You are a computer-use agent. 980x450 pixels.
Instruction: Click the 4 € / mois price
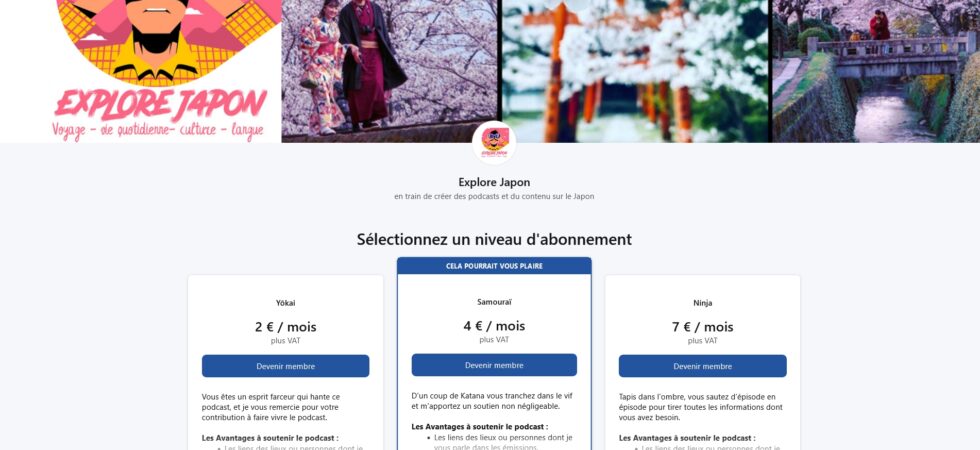pyautogui.click(x=494, y=326)
